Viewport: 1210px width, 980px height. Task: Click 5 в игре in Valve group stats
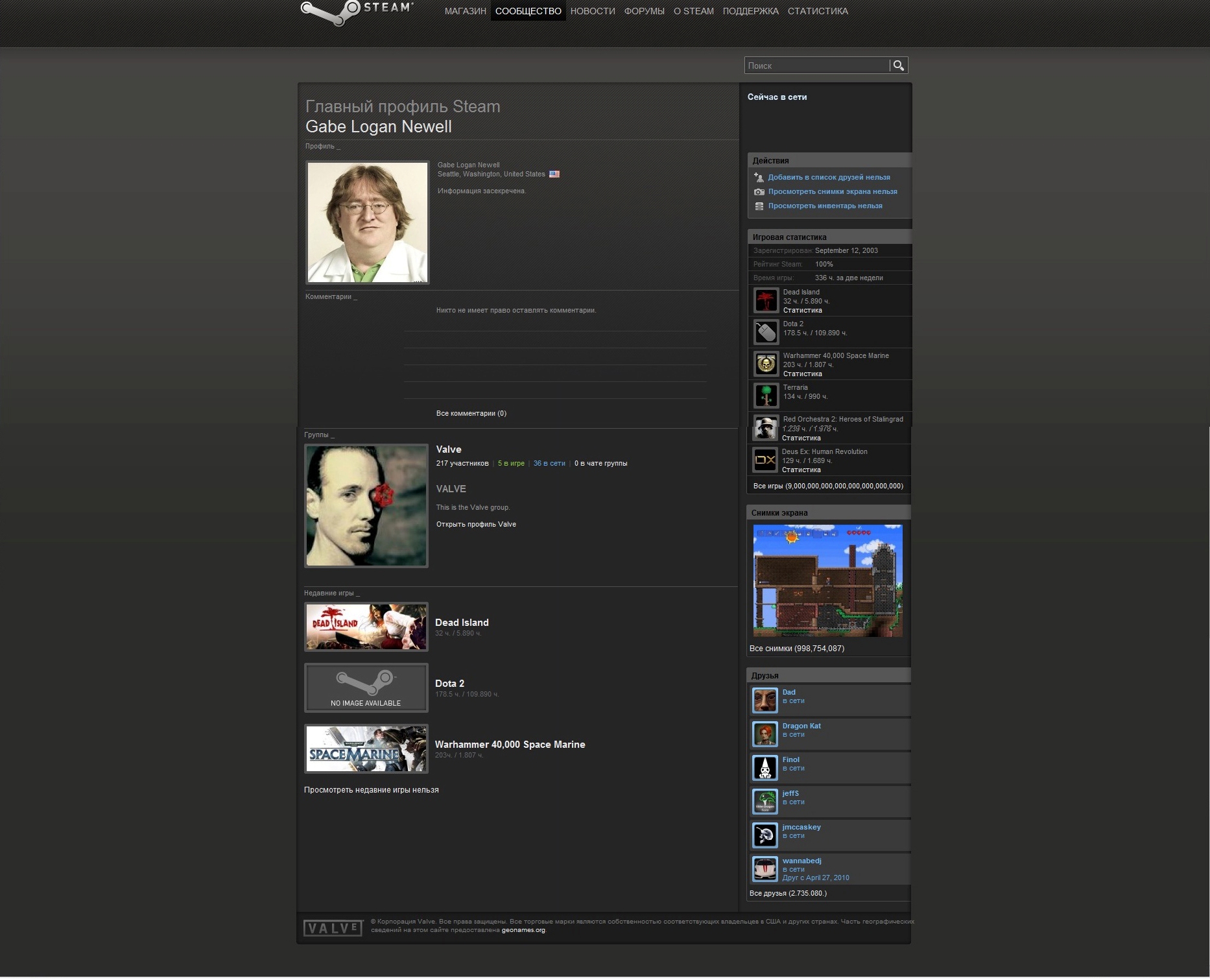511,463
